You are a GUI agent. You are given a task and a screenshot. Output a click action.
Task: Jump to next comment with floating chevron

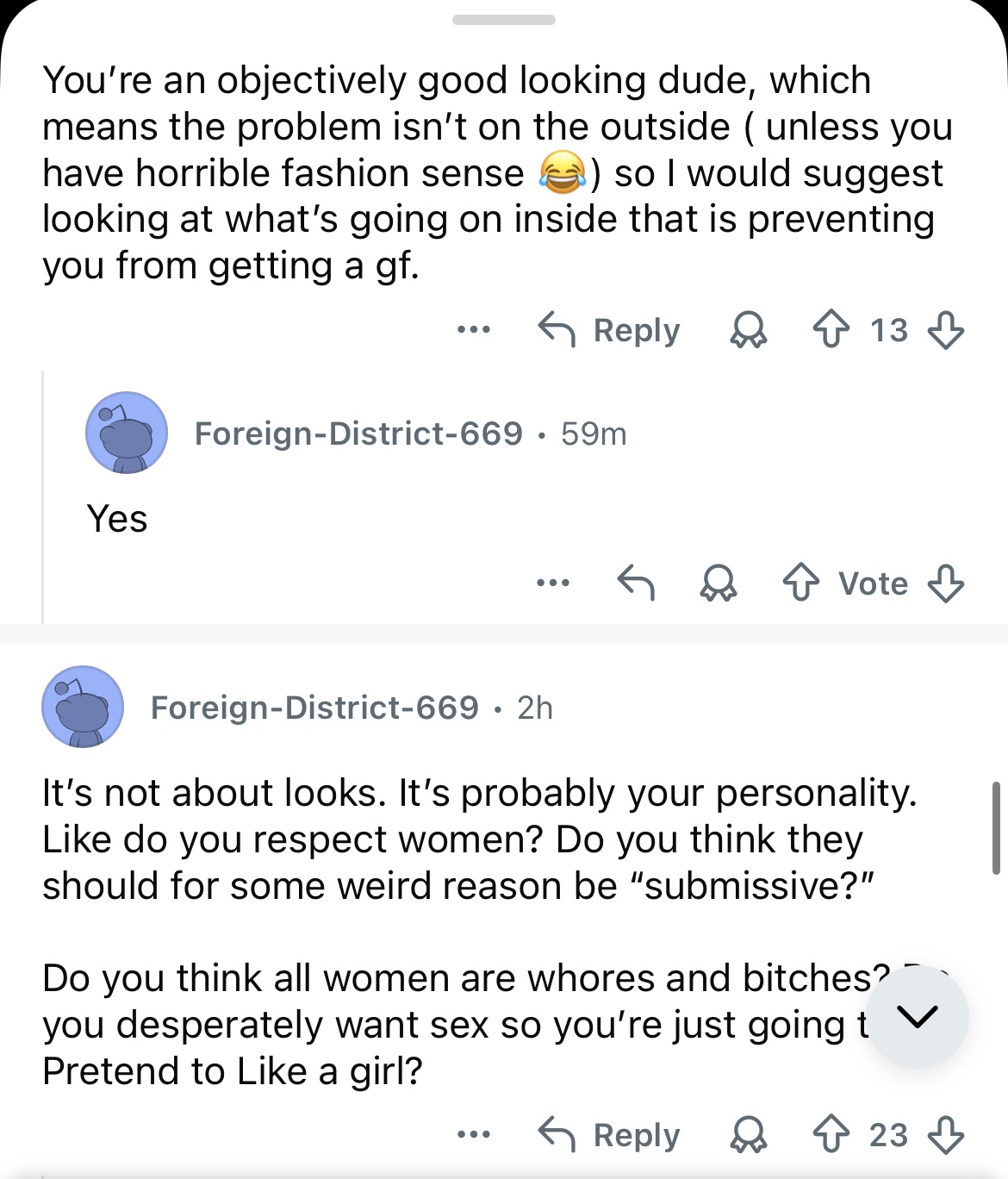click(918, 1017)
